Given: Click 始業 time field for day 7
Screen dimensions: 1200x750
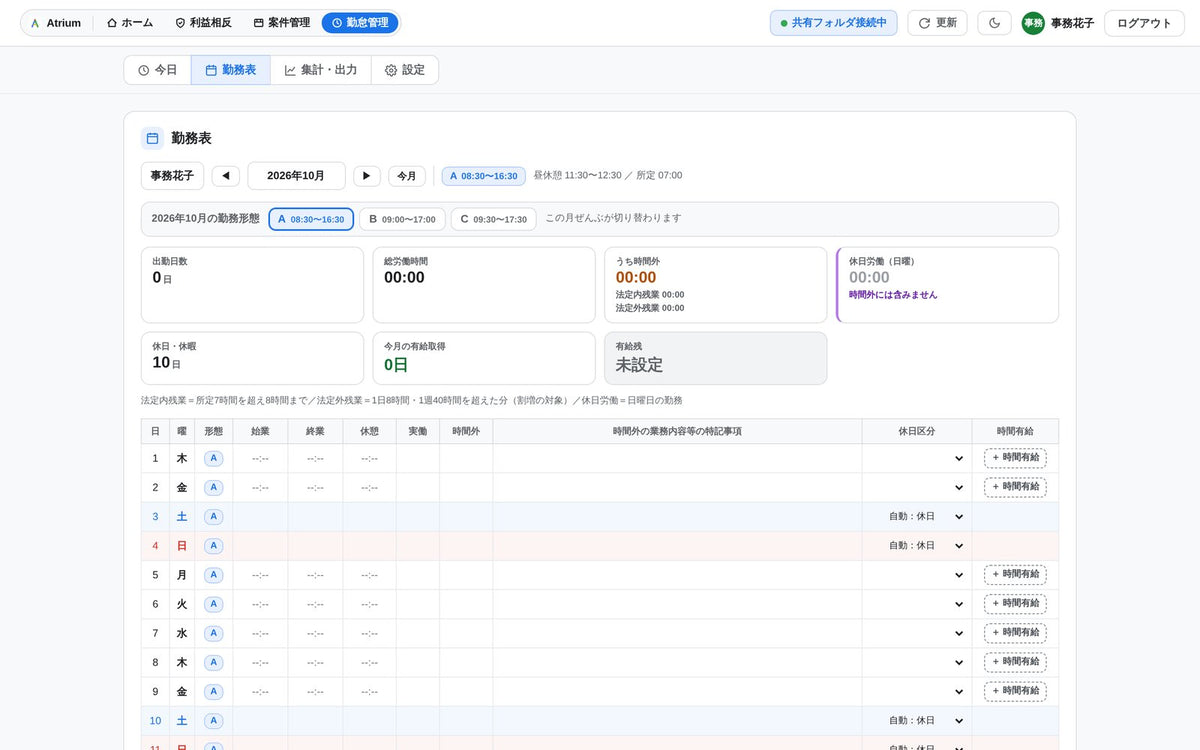Looking at the screenshot, I should click(x=260, y=633).
